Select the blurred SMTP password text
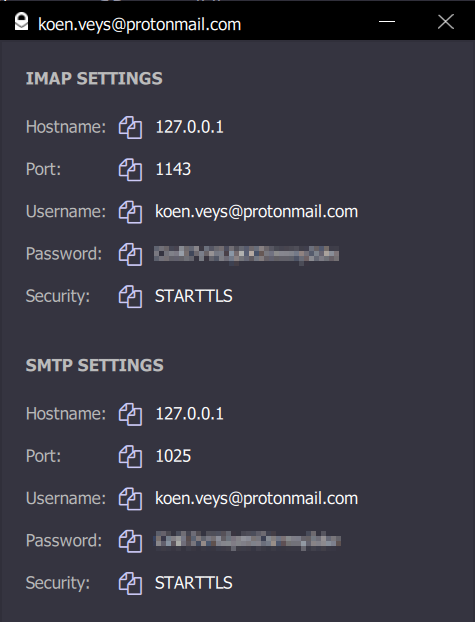The width and height of the screenshot is (475, 622). (248, 541)
